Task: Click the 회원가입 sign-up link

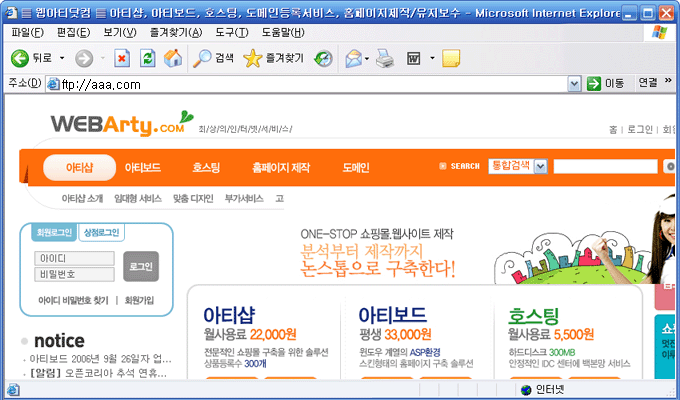Action: coord(139,300)
